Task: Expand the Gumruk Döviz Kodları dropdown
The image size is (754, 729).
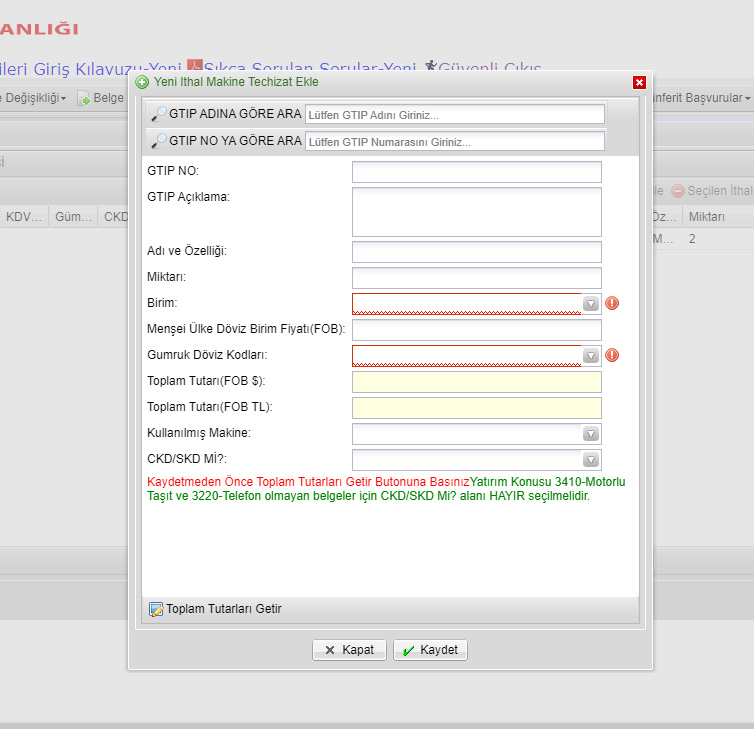Action: pyautogui.click(x=591, y=356)
